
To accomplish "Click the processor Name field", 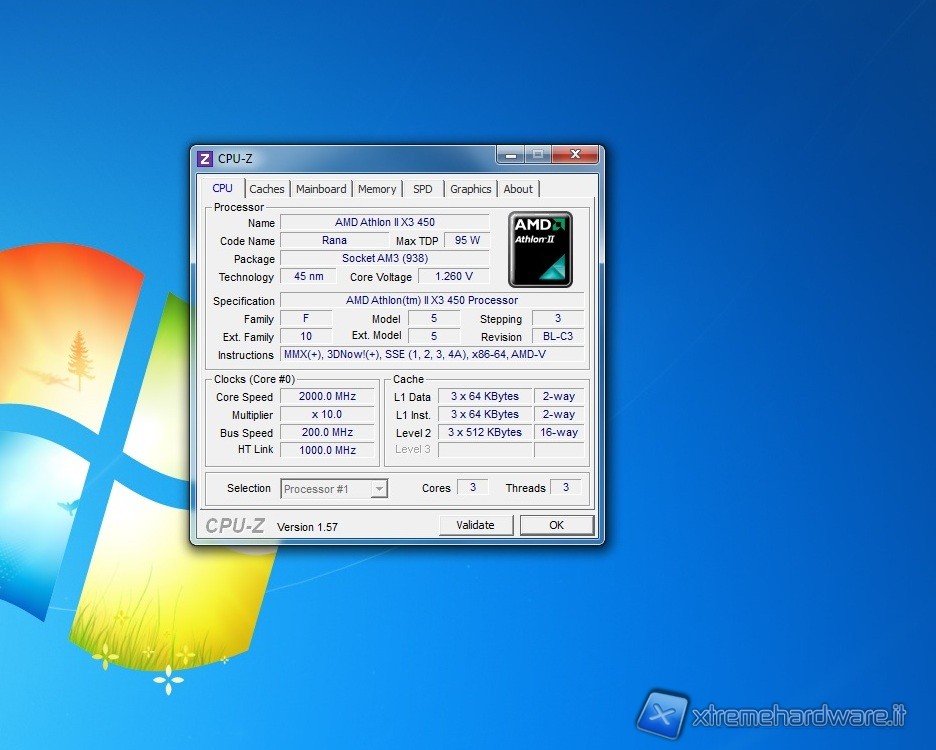I will 384,222.
